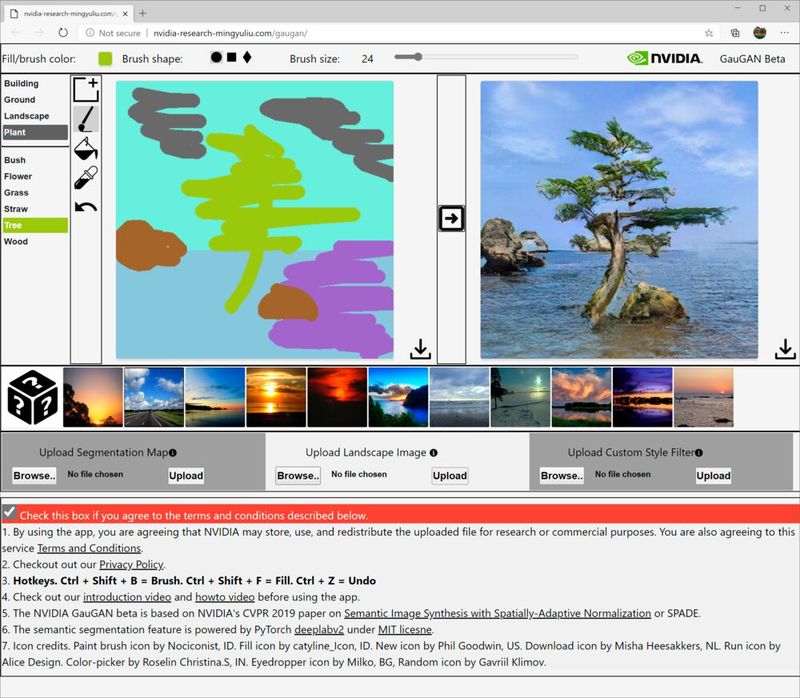The width and height of the screenshot is (800, 698).
Task: Select the eyedropper color picker tool
Action: 86,178
